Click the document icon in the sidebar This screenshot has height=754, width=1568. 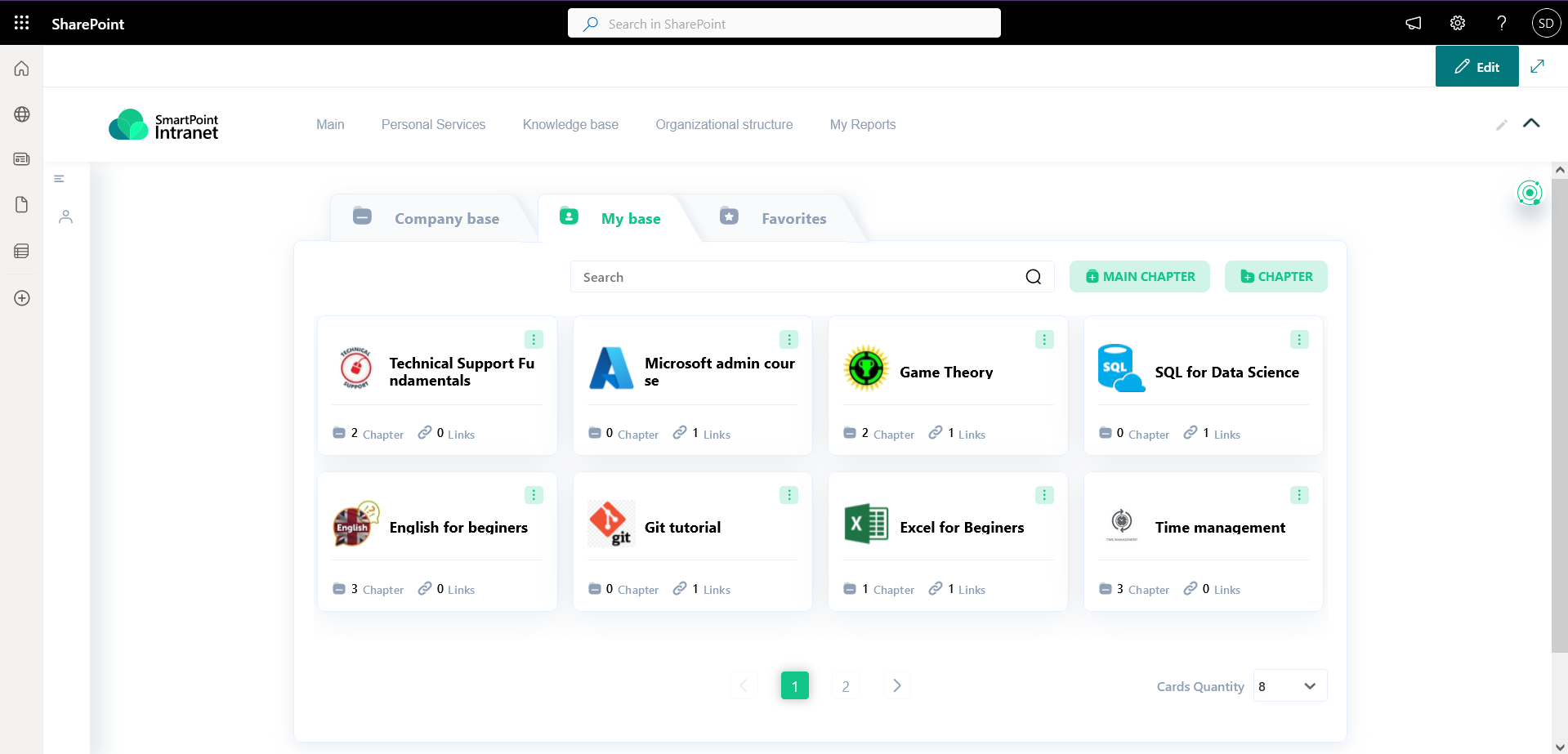[x=20, y=204]
